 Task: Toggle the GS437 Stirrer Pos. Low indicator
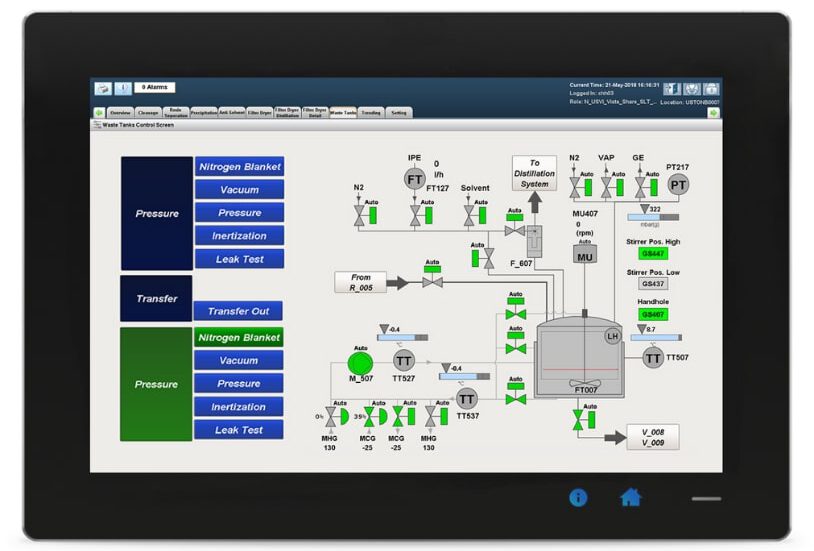(x=653, y=284)
